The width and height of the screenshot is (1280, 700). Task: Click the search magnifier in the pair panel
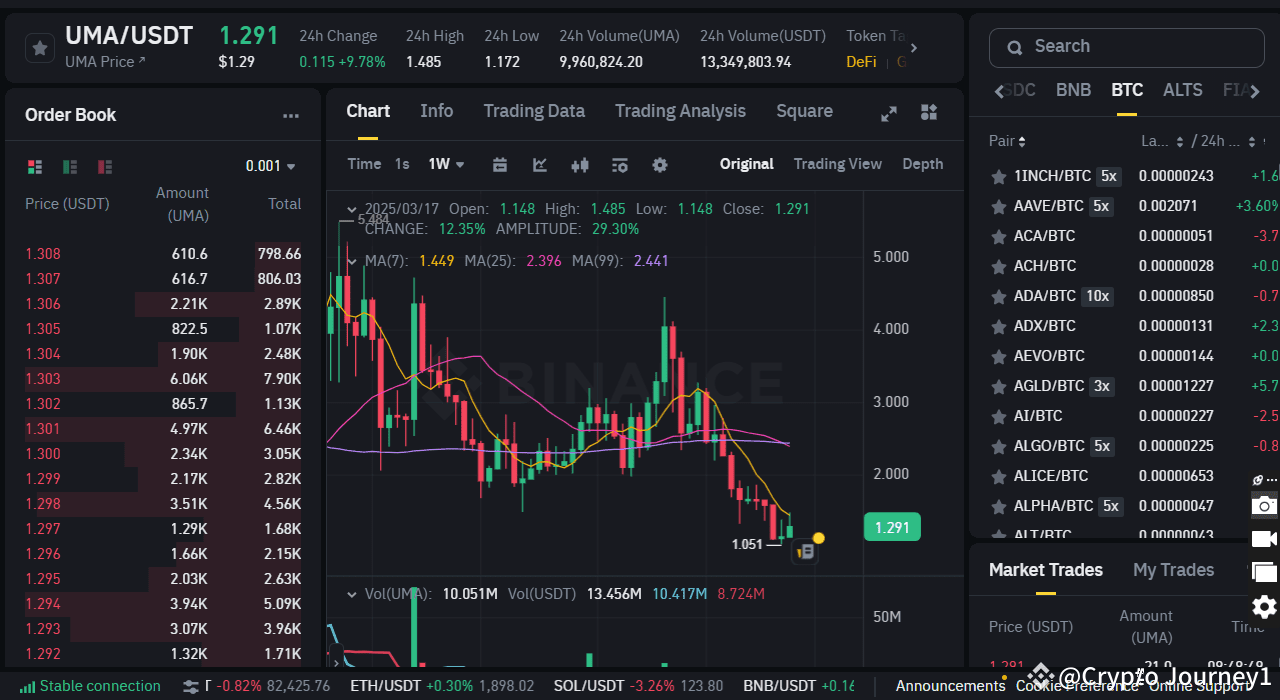pyautogui.click(x=1014, y=47)
